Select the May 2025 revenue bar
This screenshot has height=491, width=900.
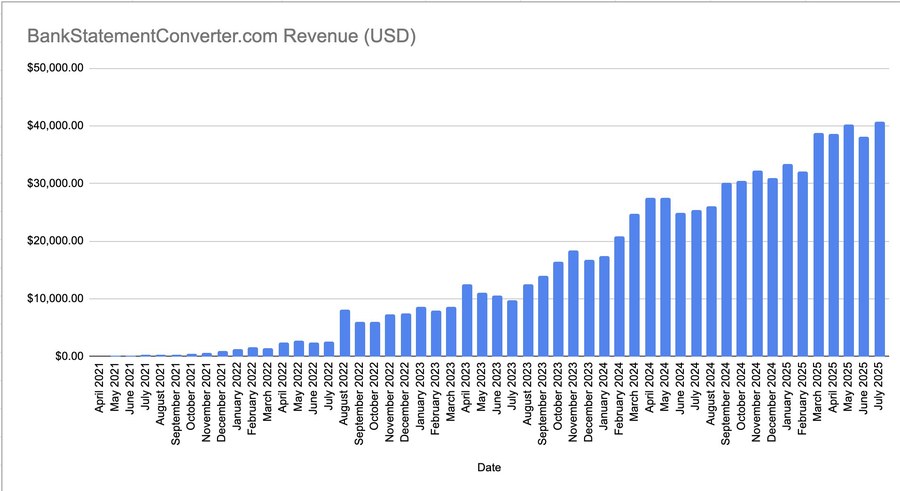(848, 241)
